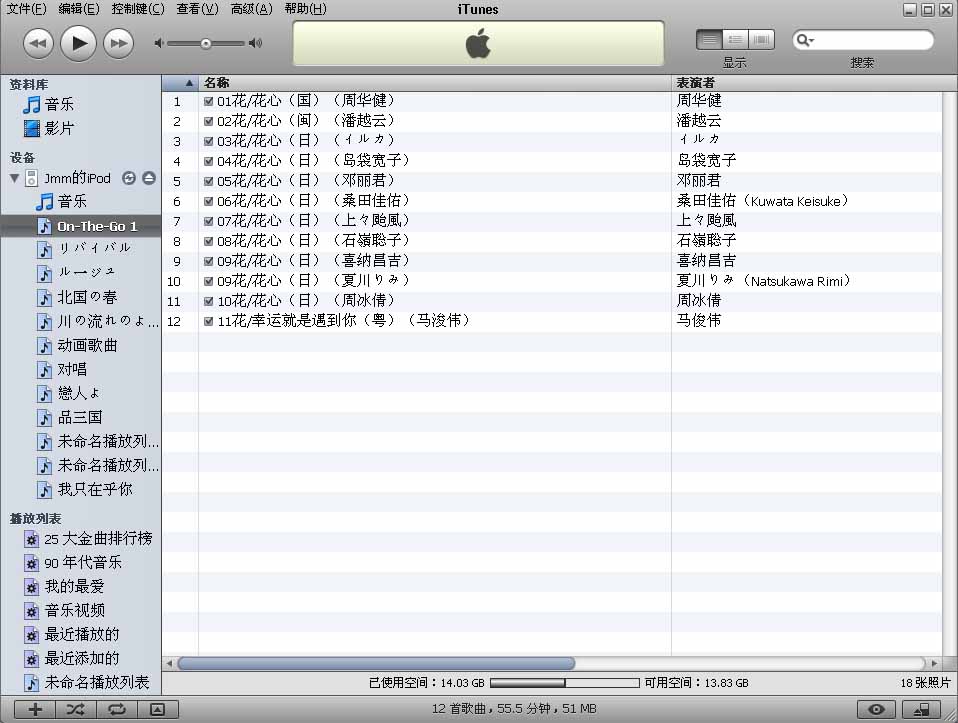Open the 文件(F) menu
The height and width of the screenshot is (723, 958).
coord(26,9)
